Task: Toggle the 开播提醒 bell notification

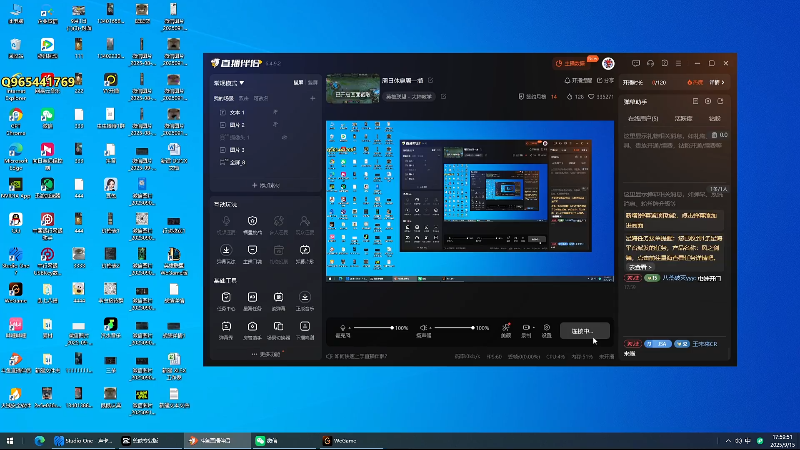Action: pyautogui.click(x=578, y=81)
